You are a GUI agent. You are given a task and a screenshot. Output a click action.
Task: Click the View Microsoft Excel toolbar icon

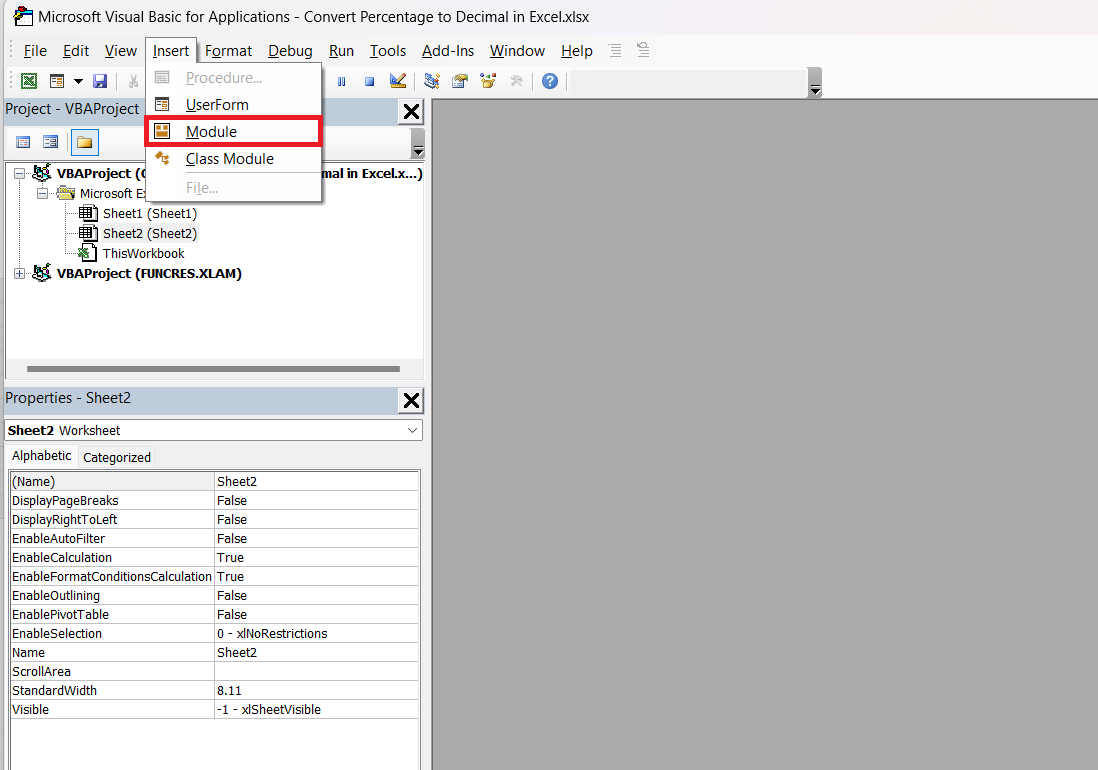click(29, 81)
